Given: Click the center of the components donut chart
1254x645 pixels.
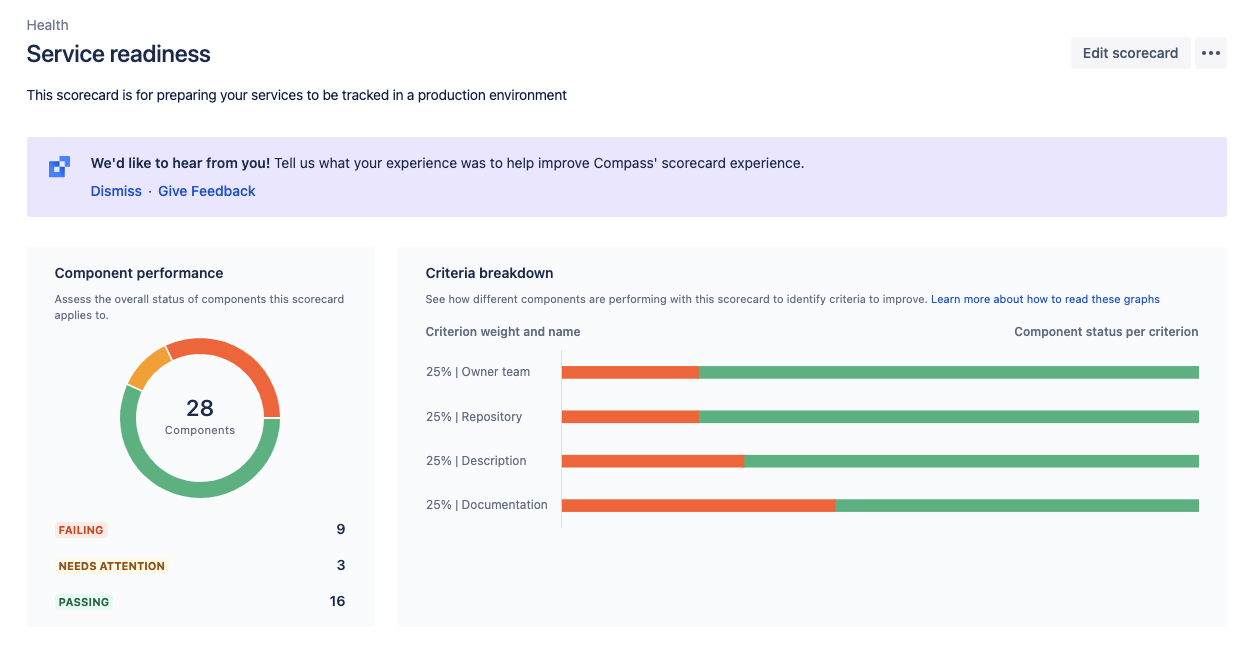Looking at the screenshot, I should click(200, 418).
